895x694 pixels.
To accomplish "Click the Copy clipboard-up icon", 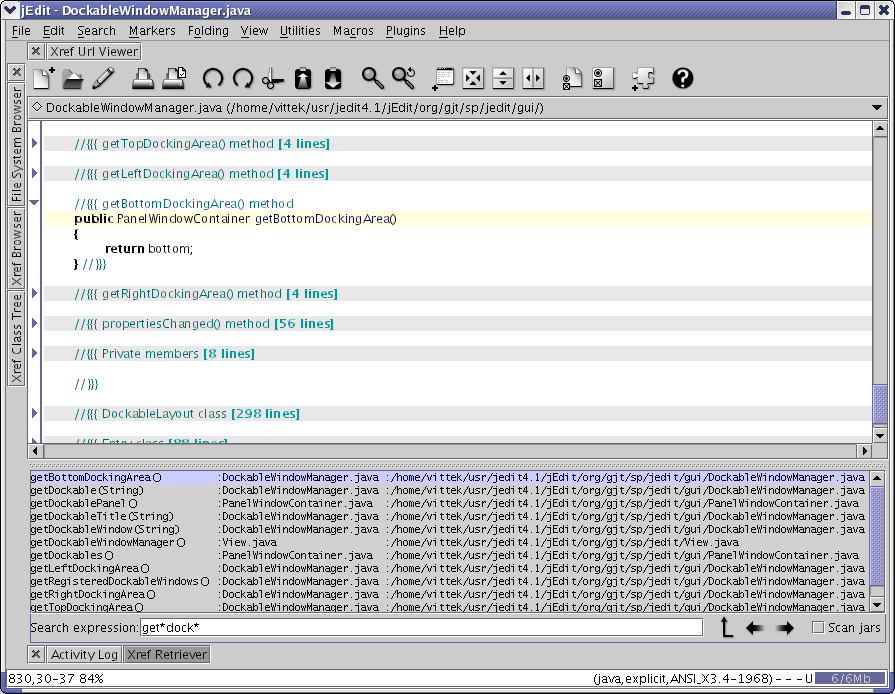I will point(303,78).
